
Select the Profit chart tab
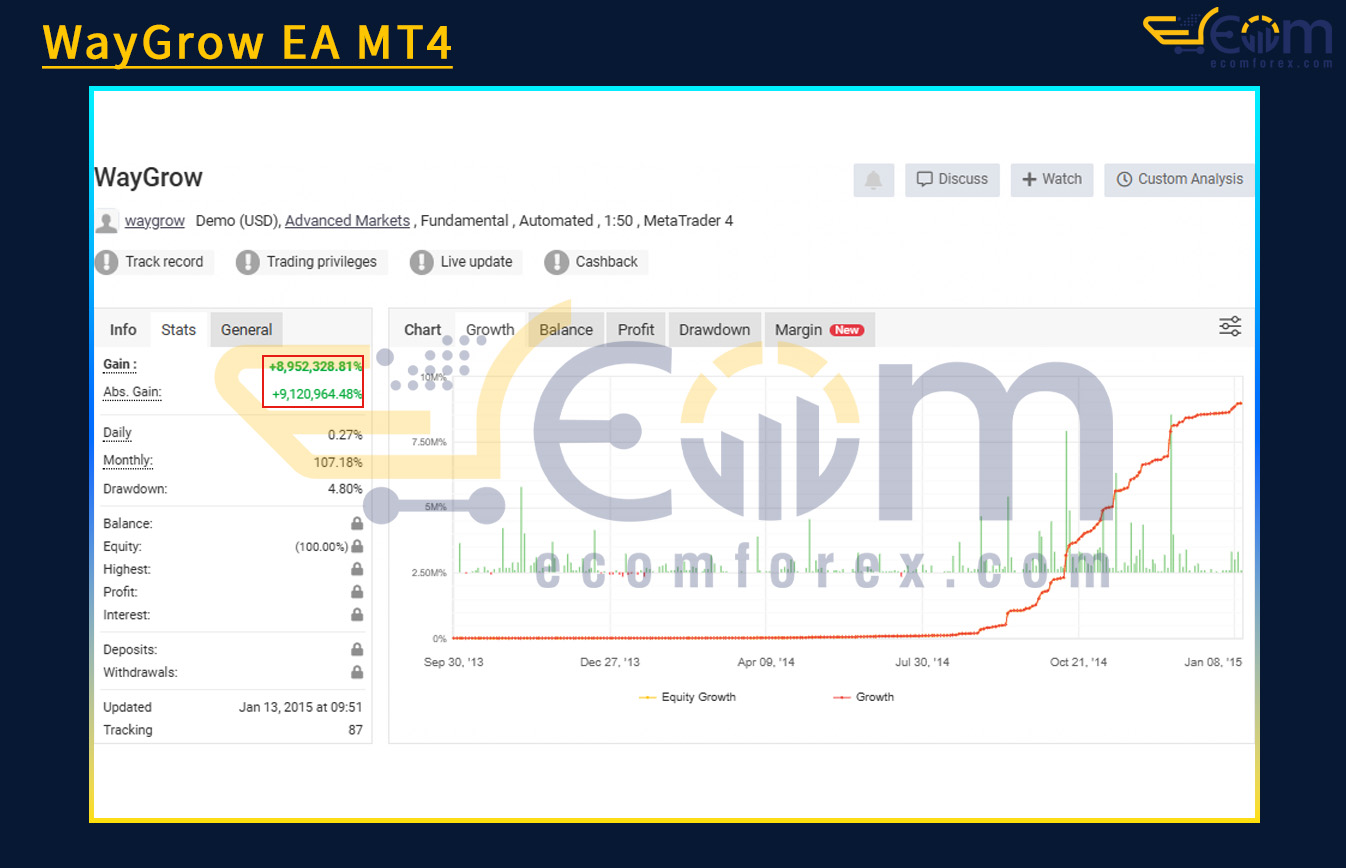(636, 330)
